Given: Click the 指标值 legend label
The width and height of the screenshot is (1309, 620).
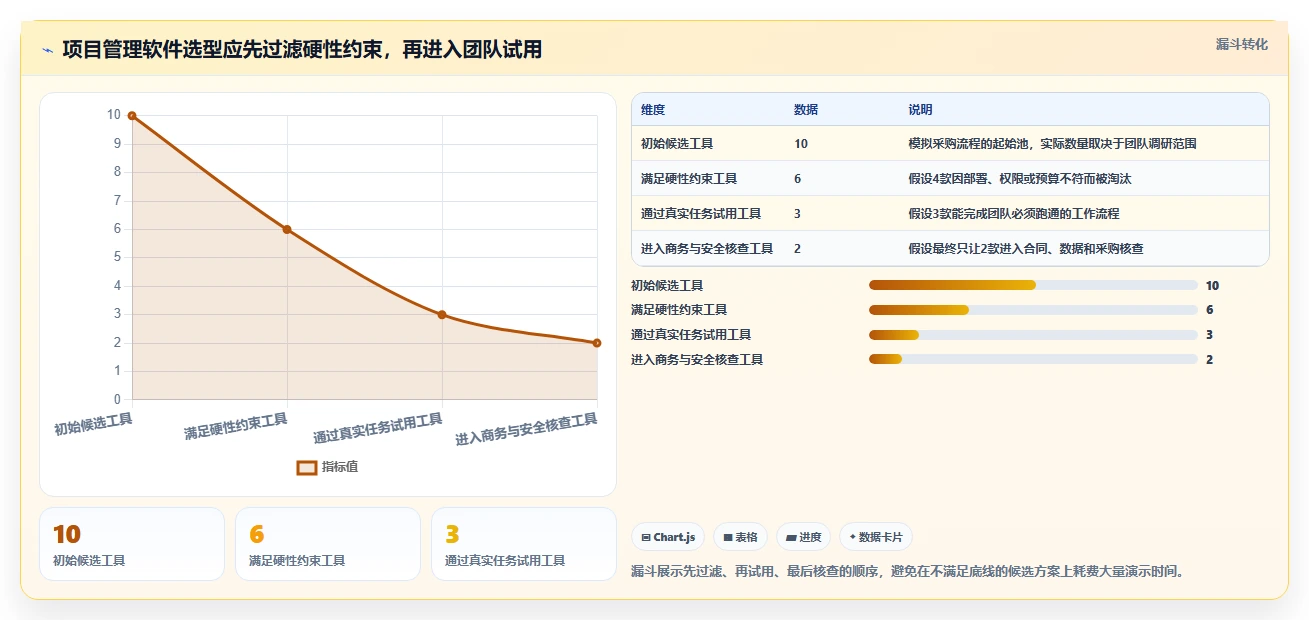Looking at the screenshot, I should (x=340, y=467).
